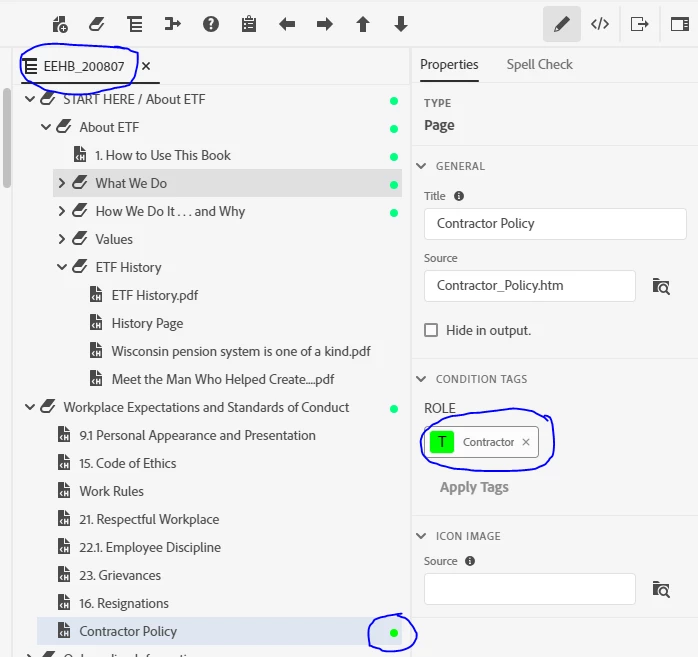Click the Icon Image Source input field
Viewport: 698px width, 657px height.
click(530, 589)
